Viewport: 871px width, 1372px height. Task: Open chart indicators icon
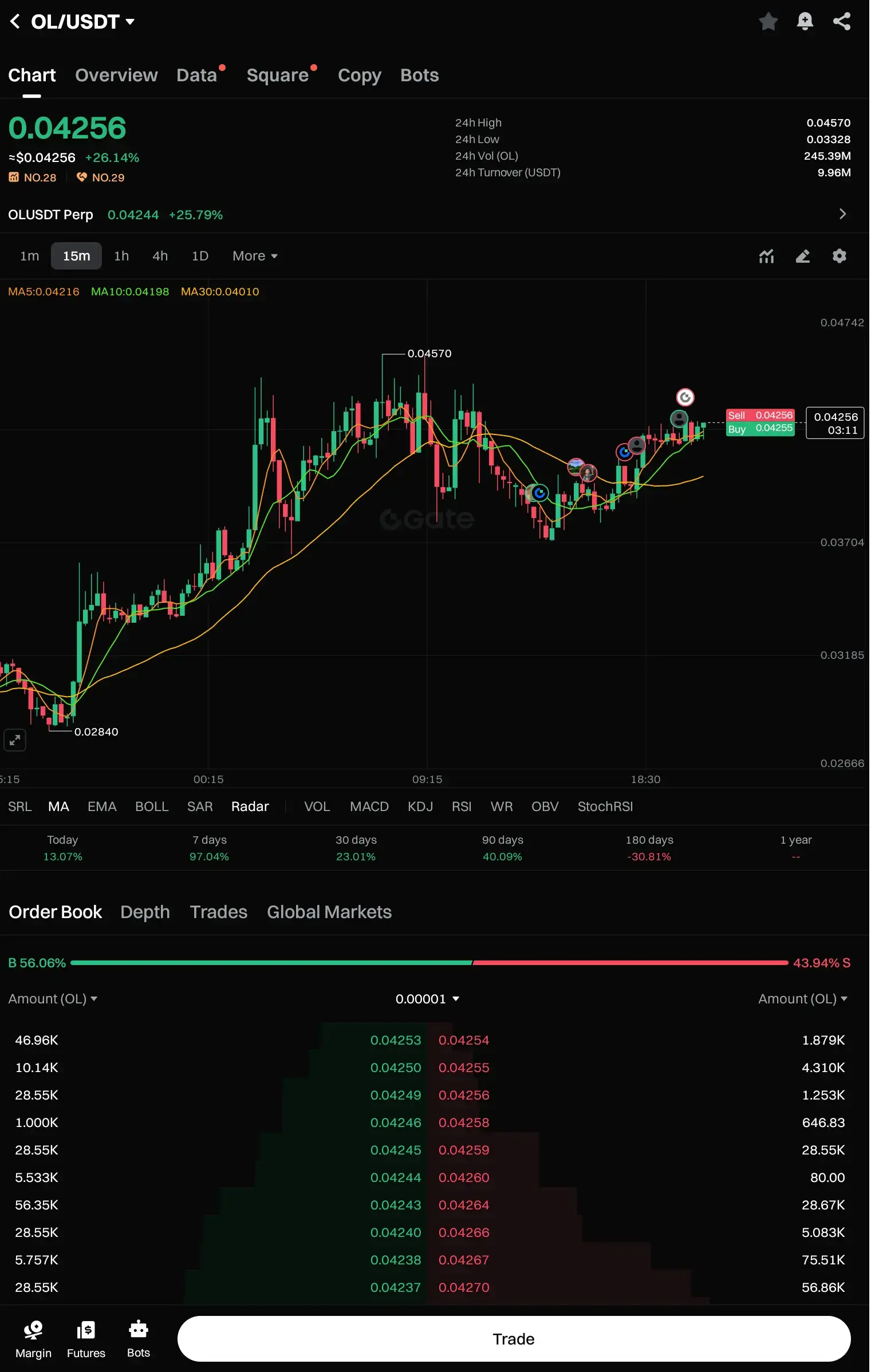point(766,256)
